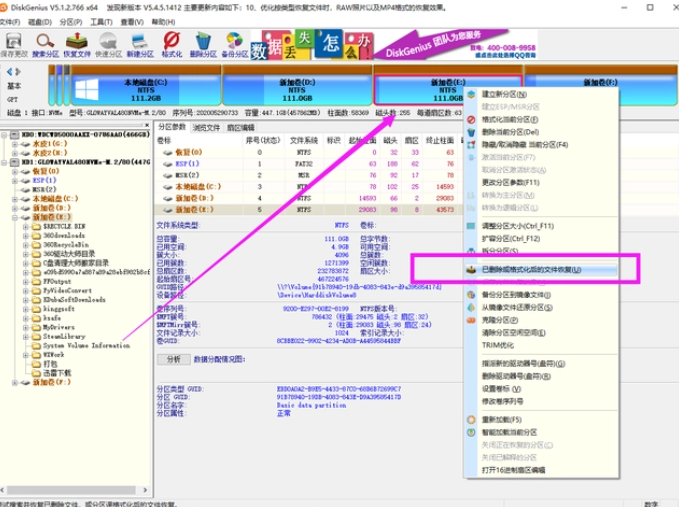Click the 保存更改 (Save Changes) toolbar icon
The height and width of the screenshot is (507, 679).
[14, 45]
